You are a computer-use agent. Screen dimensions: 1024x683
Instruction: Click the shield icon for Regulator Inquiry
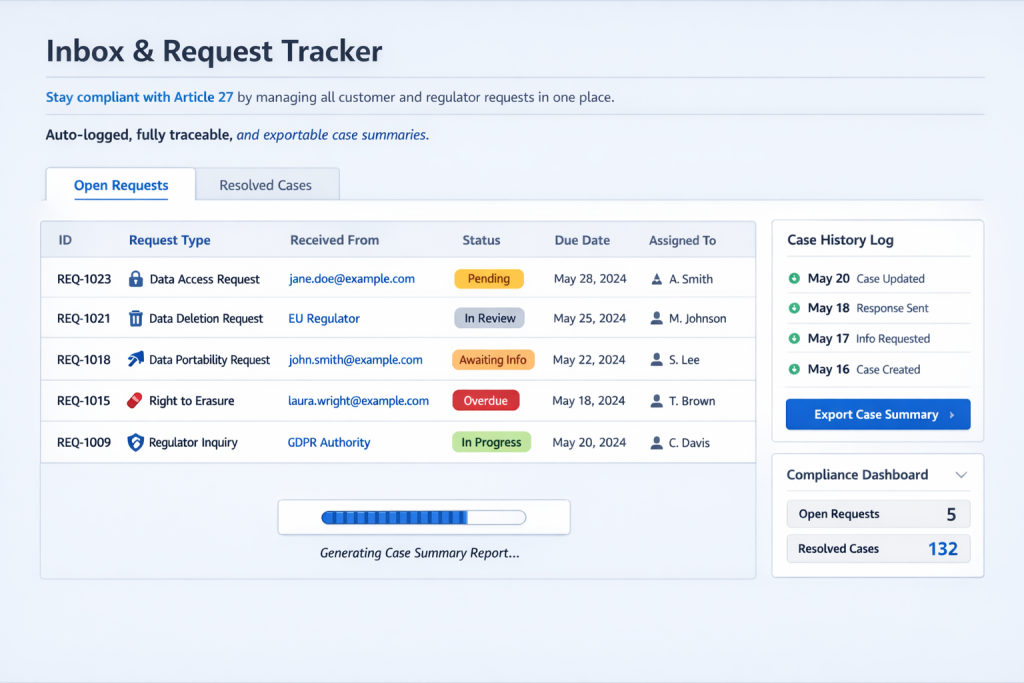pyautogui.click(x=136, y=442)
